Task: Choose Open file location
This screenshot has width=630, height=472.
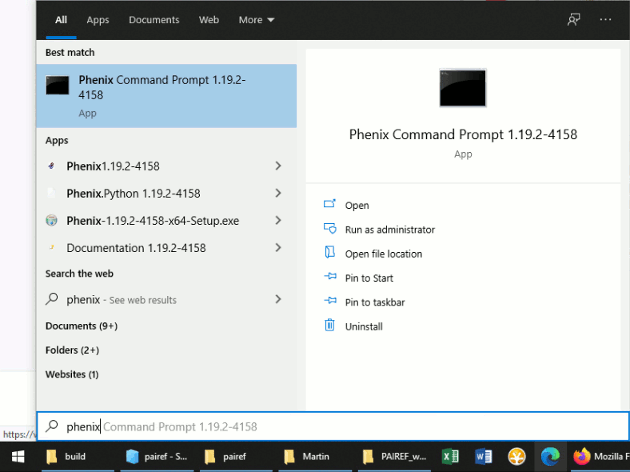Action: 383,253
